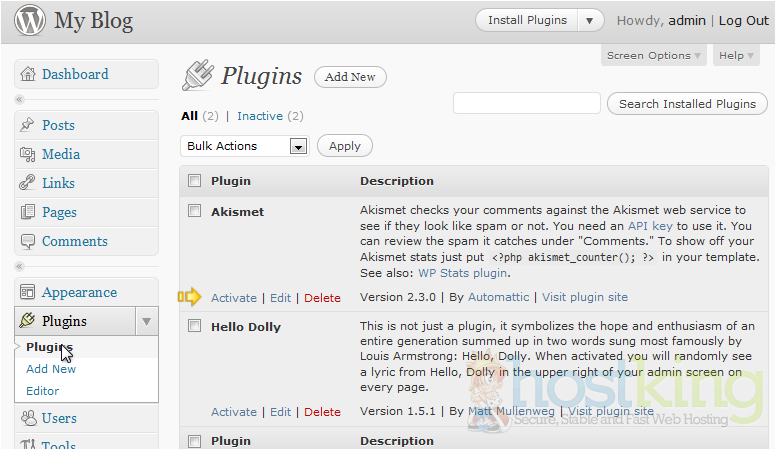Screen dimensions: 776x450
Task: Click the Appearance icon in sidebar
Action: click(28, 292)
